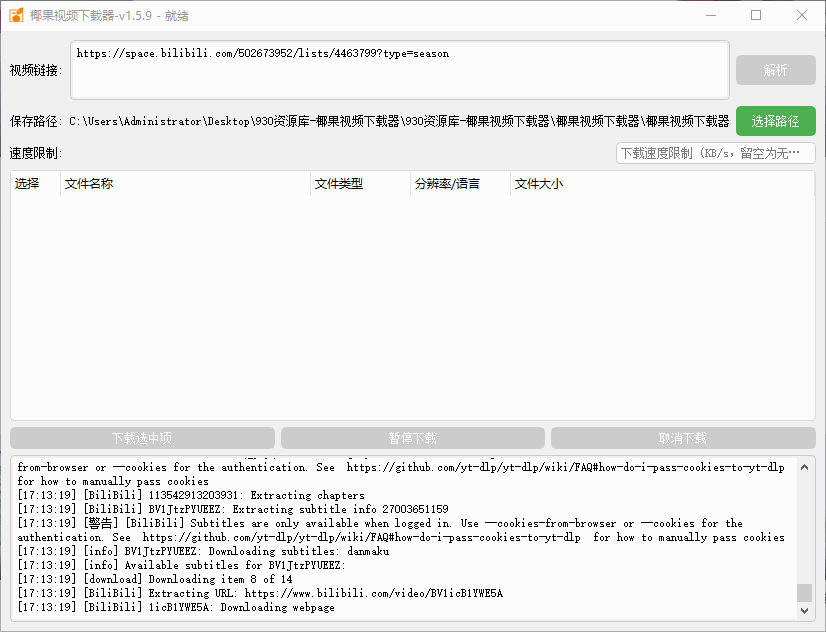Click the save path text
The height and width of the screenshot is (632, 826).
point(399,121)
